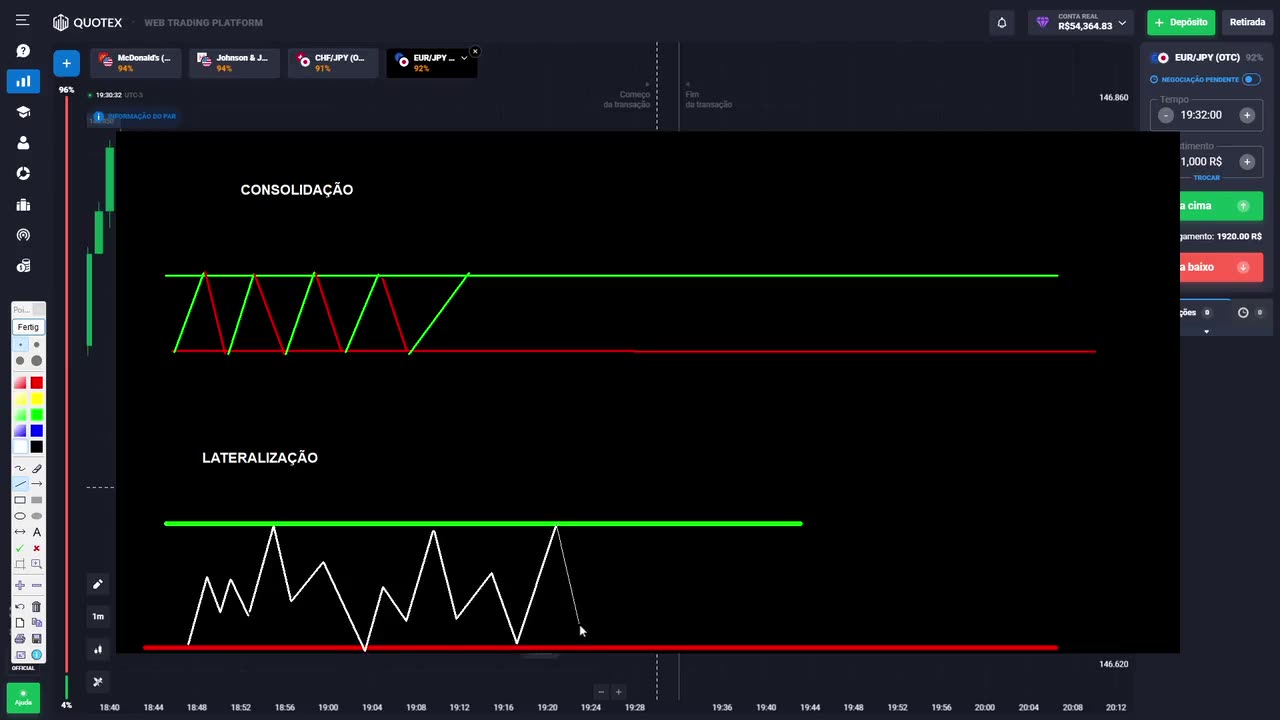The width and height of the screenshot is (1280, 720).
Task: Click the Quotex logo
Action: (88, 22)
